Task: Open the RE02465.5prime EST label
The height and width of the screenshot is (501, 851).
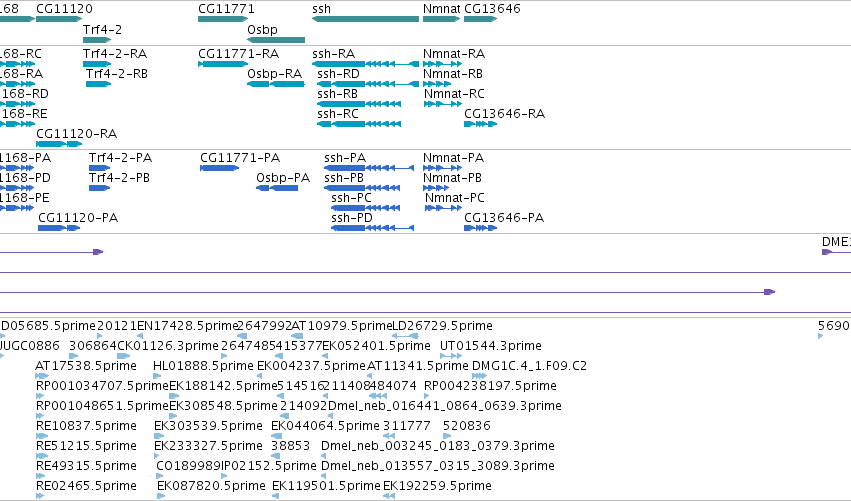Action: (86, 486)
